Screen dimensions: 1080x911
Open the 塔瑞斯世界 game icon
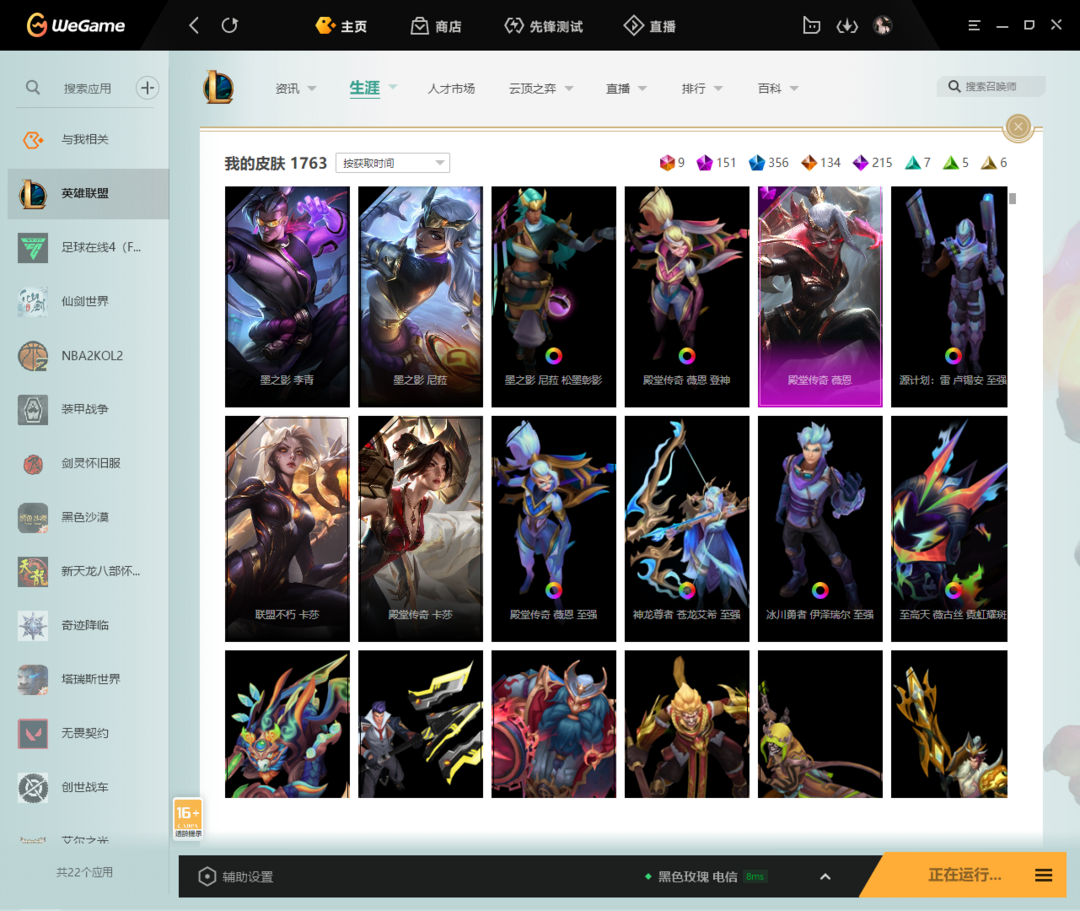[x=32, y=679]
